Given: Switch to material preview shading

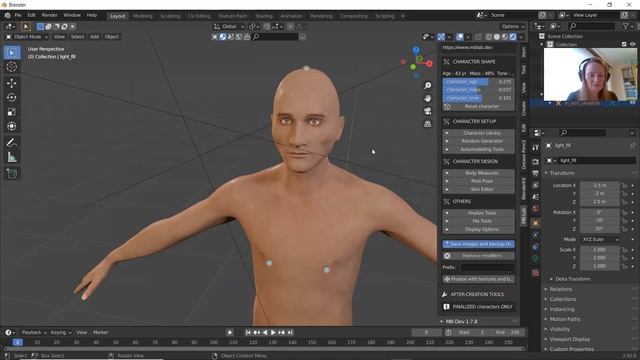Looking at the screenshot, I should [505, 37].
